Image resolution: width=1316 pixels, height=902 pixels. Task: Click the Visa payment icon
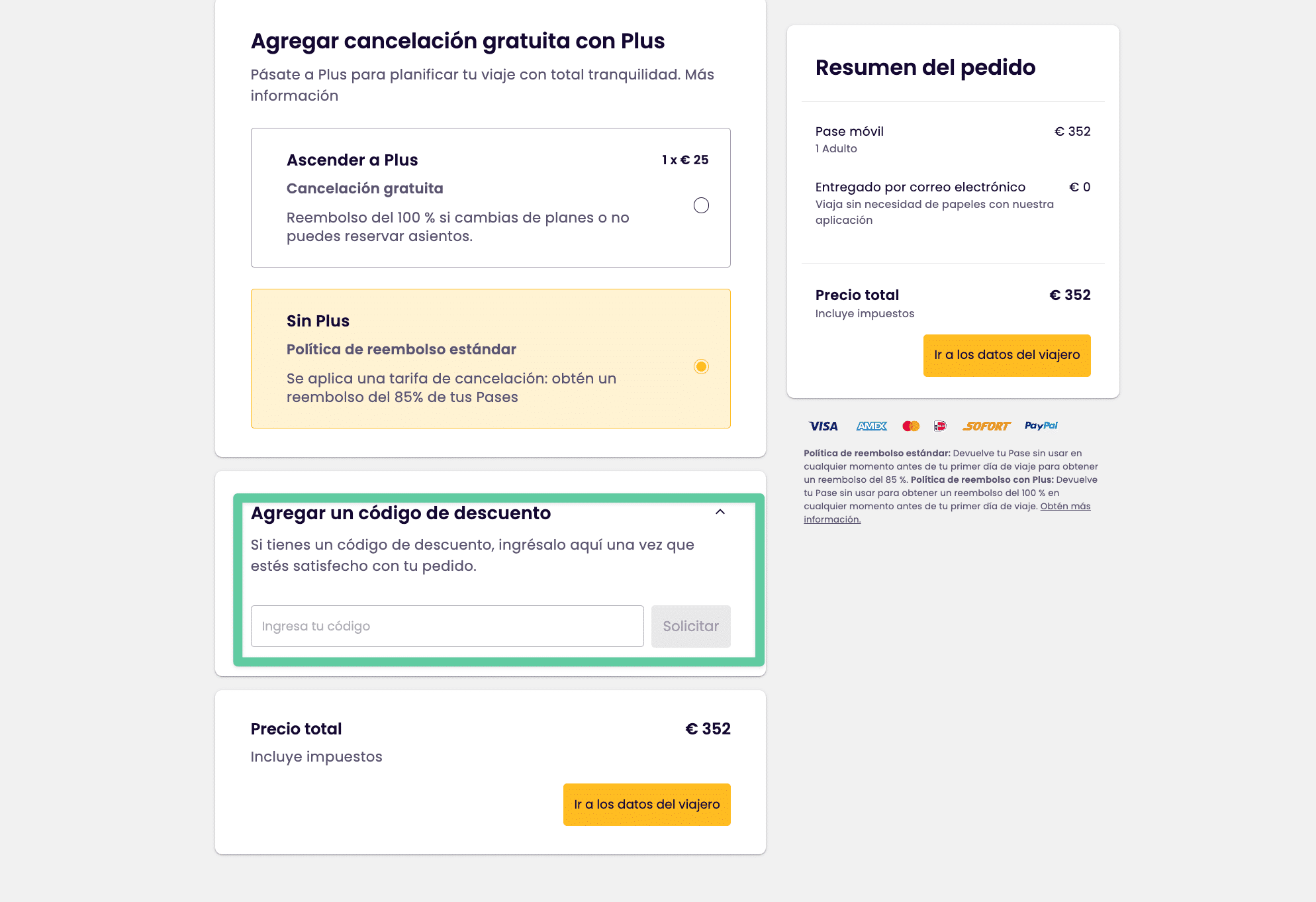[x=823, y=426]
